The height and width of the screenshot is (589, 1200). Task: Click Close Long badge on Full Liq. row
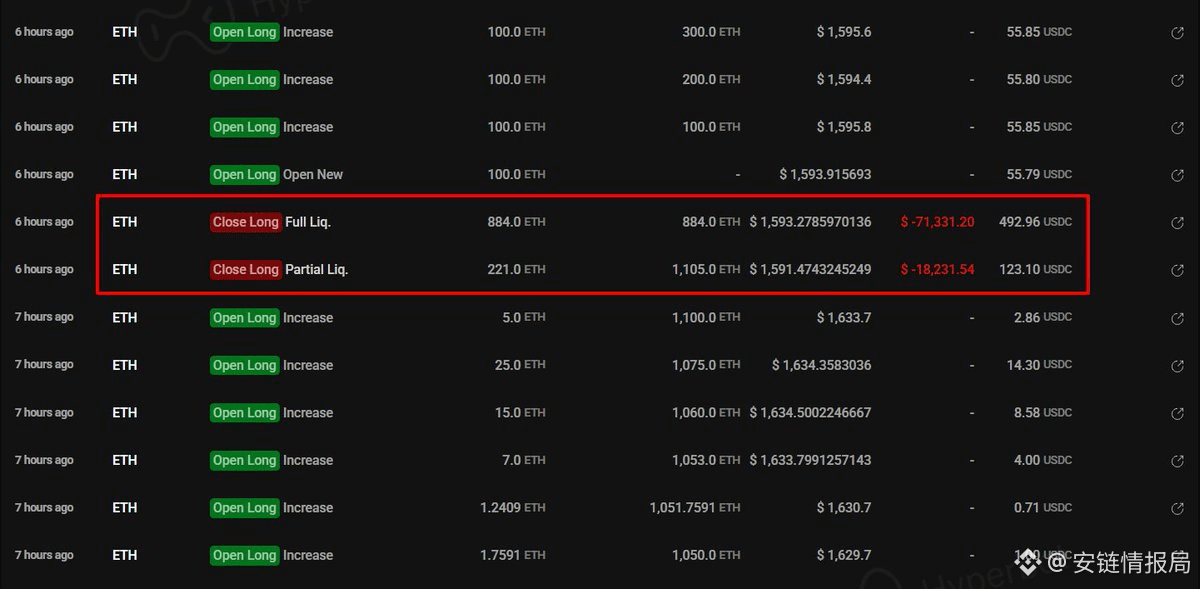click(x=245, y=222)
